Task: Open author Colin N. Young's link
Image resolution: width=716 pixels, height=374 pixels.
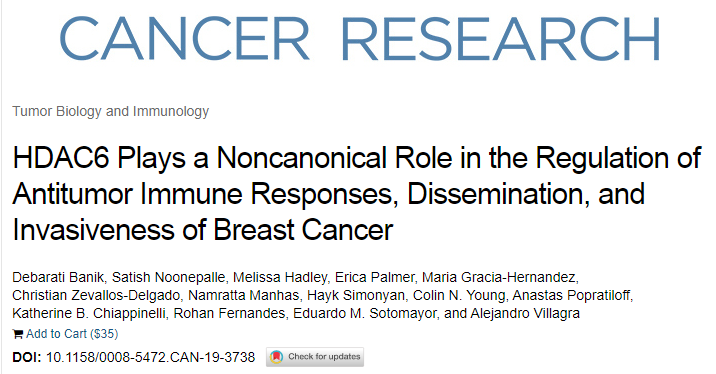Action: coord(458,295)
